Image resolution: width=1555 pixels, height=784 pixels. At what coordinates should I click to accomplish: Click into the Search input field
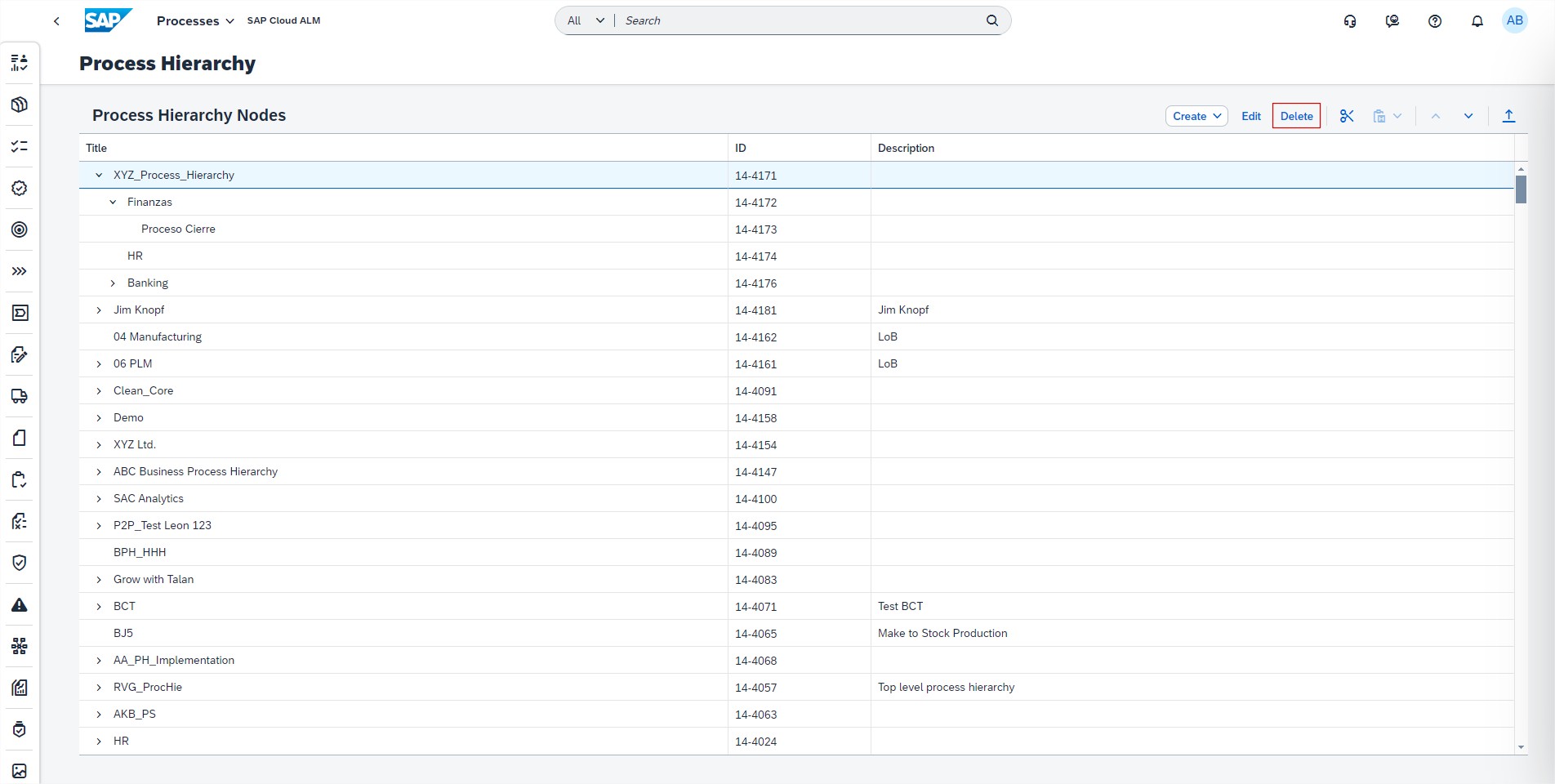(x=800, y=20)
